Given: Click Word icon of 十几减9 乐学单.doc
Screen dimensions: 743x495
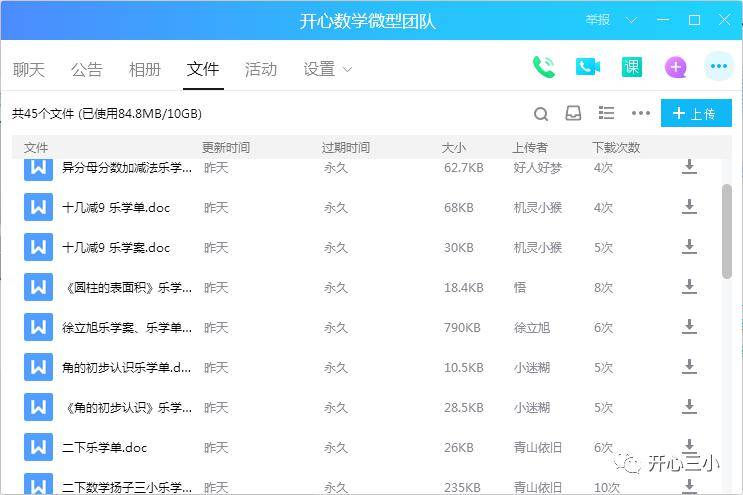Looking at the screenshot, I should 38,207.
